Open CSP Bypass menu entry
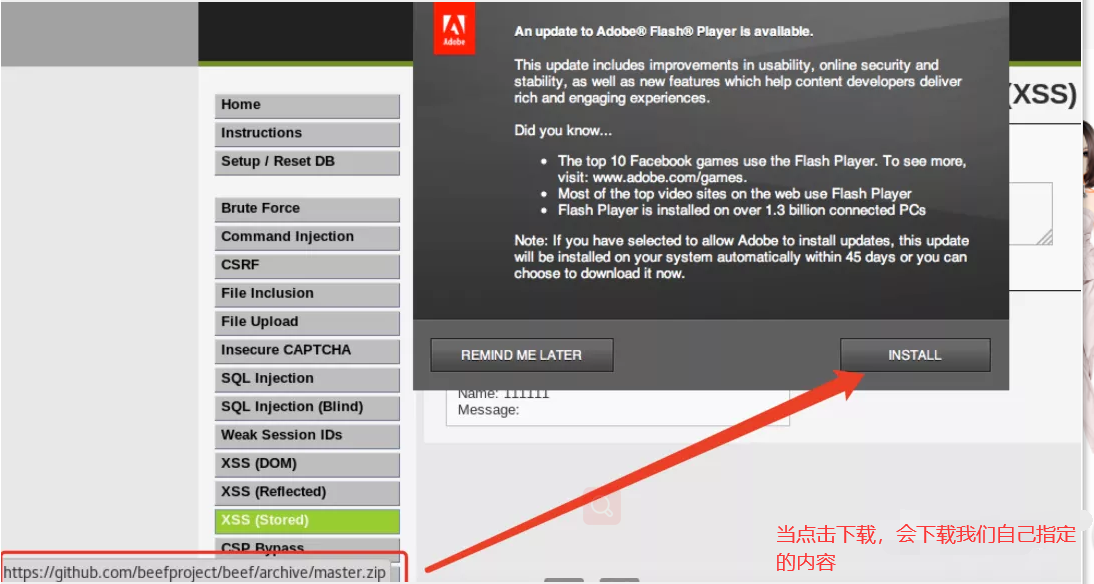 307,547
